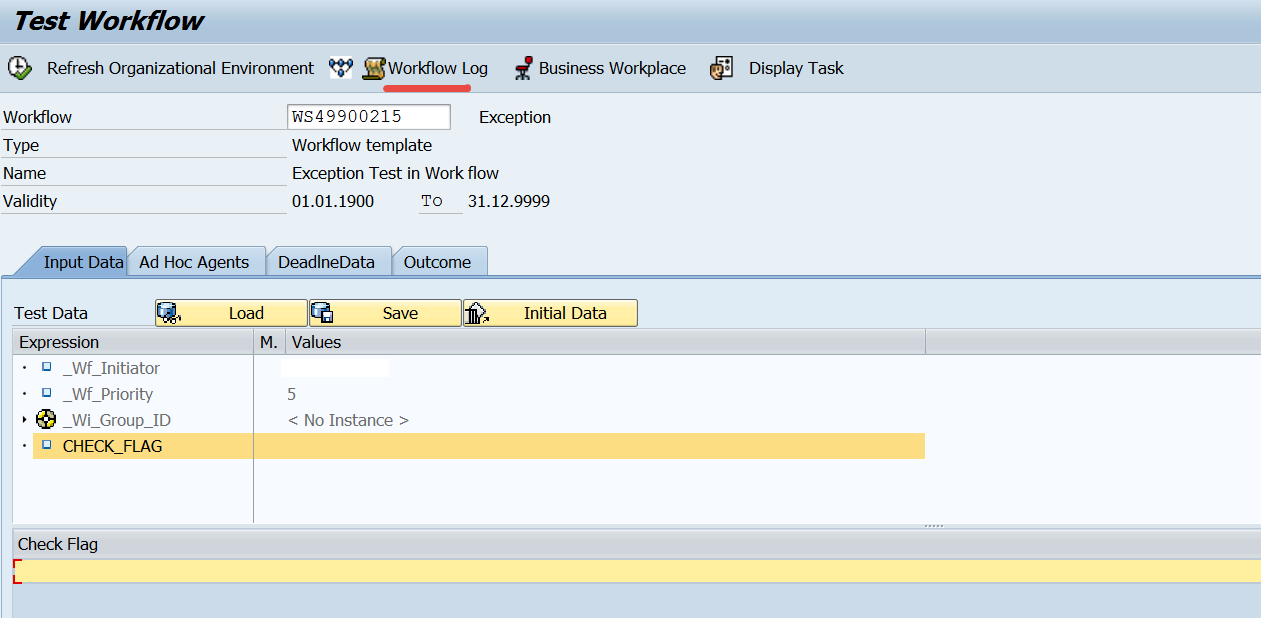Click the Business Workplace chair icon
This screenshot has width=1261, height=618.
pos(523,69)
